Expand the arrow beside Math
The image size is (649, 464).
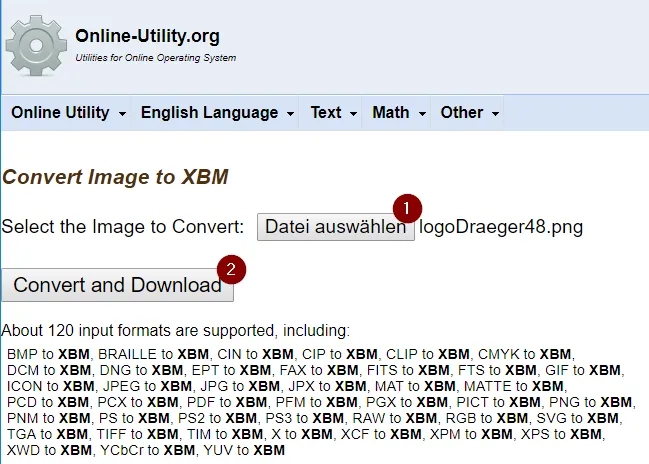pyautogui.click(x=421, y=114)
